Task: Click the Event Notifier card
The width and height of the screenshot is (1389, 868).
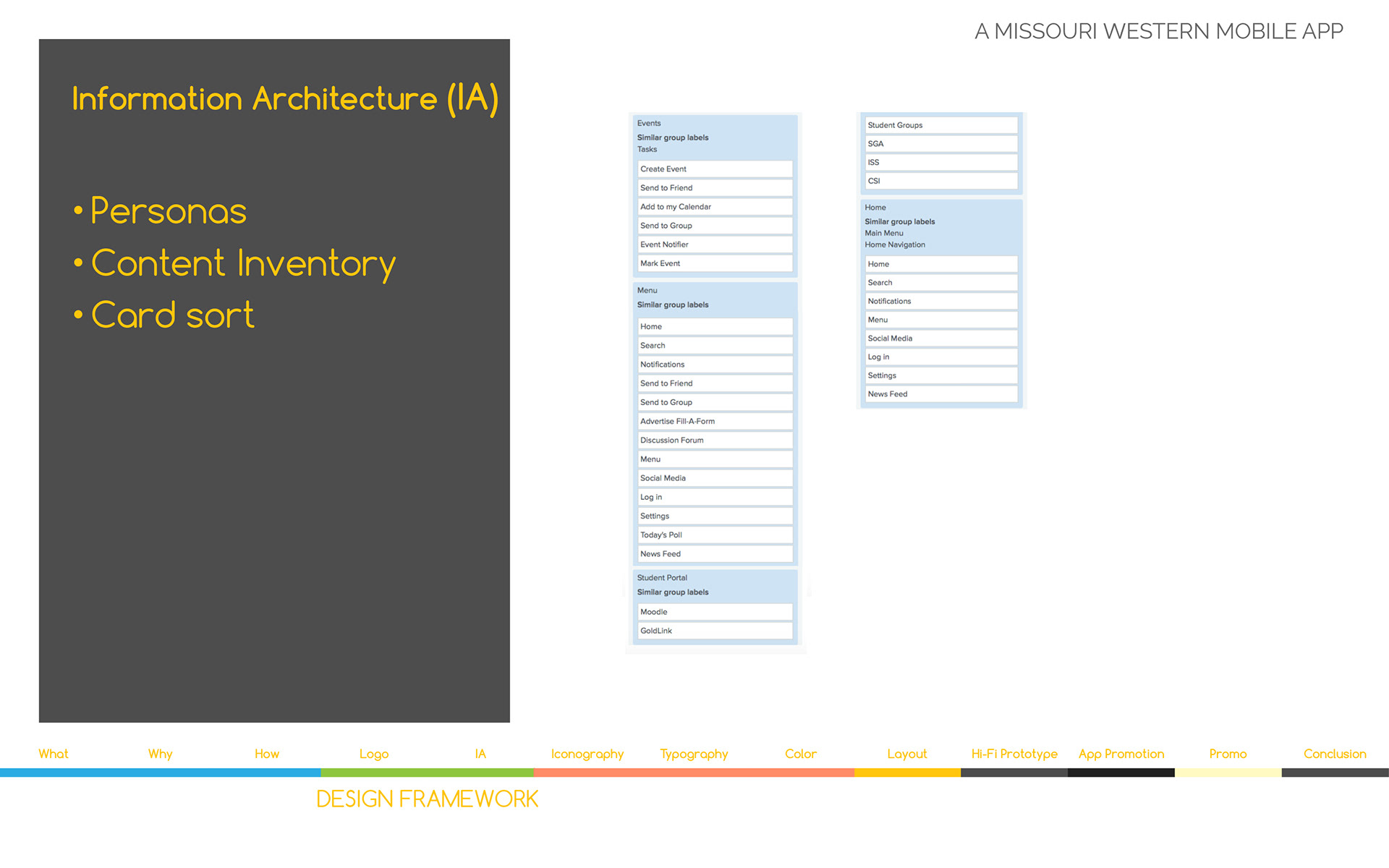Action: tap(714, 244)
